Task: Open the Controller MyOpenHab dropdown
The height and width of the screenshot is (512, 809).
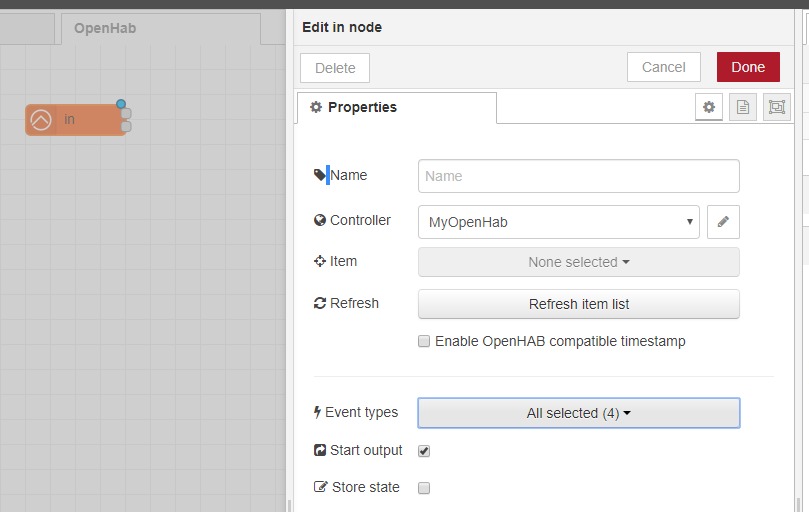Action: (x=559, y=222)
